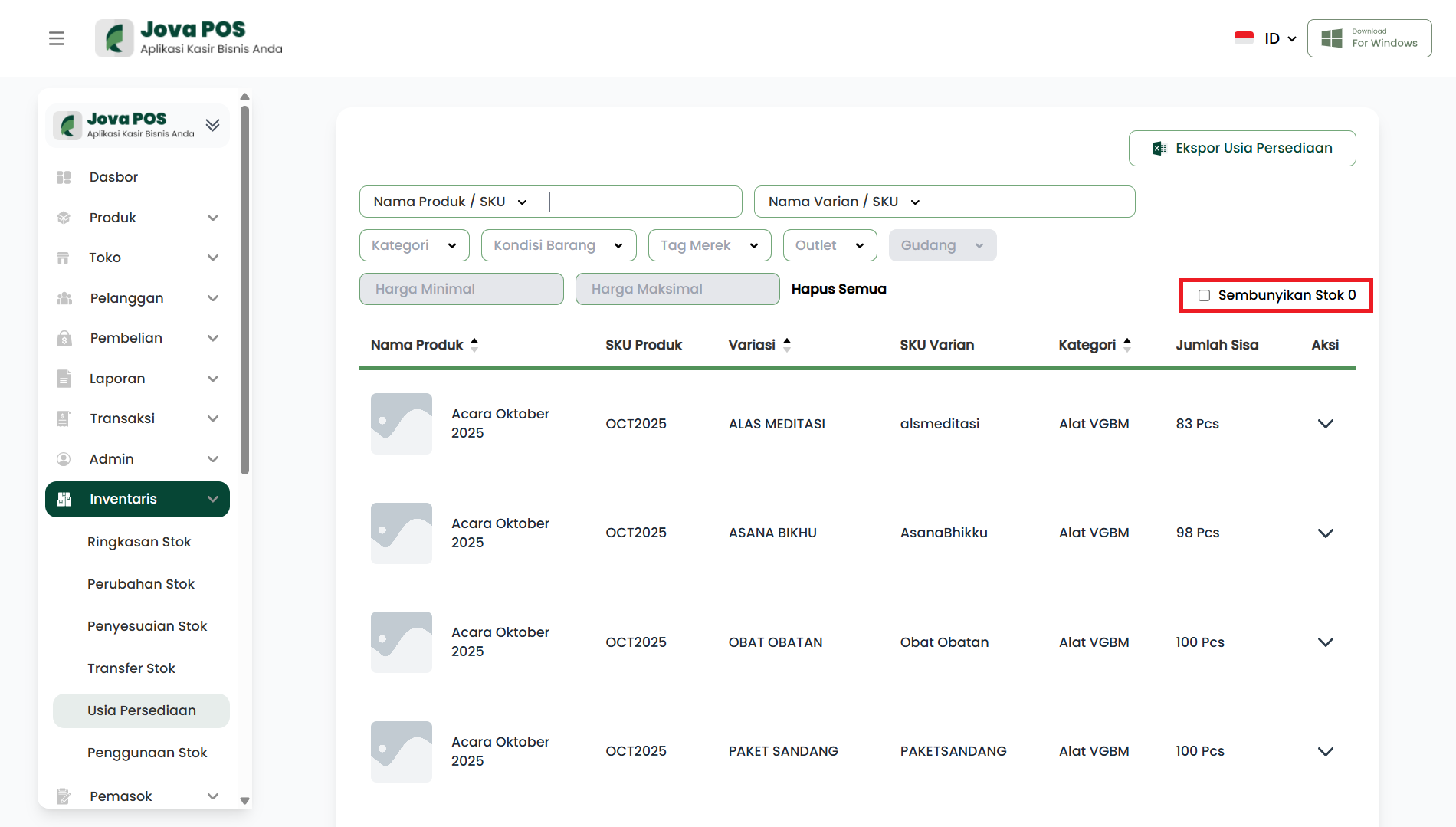The image size is (1456, 827).
Task: Click Ekspor Usia Persediaan button
Action: (x=1241, y=148)
